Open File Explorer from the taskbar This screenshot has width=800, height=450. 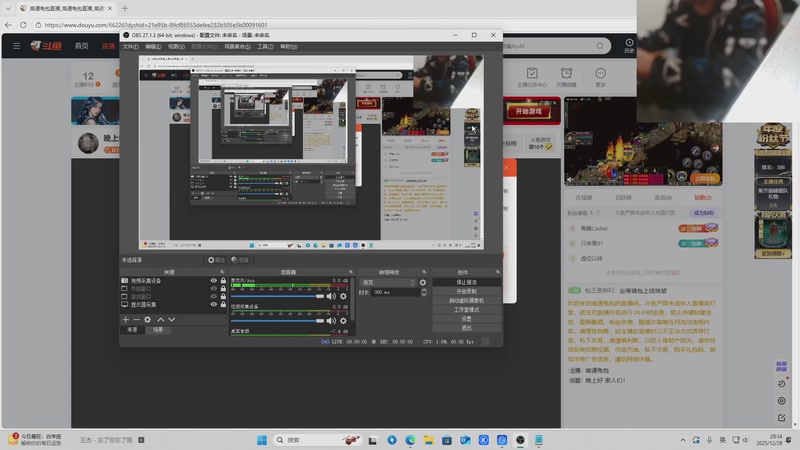[x=429, y=440]
